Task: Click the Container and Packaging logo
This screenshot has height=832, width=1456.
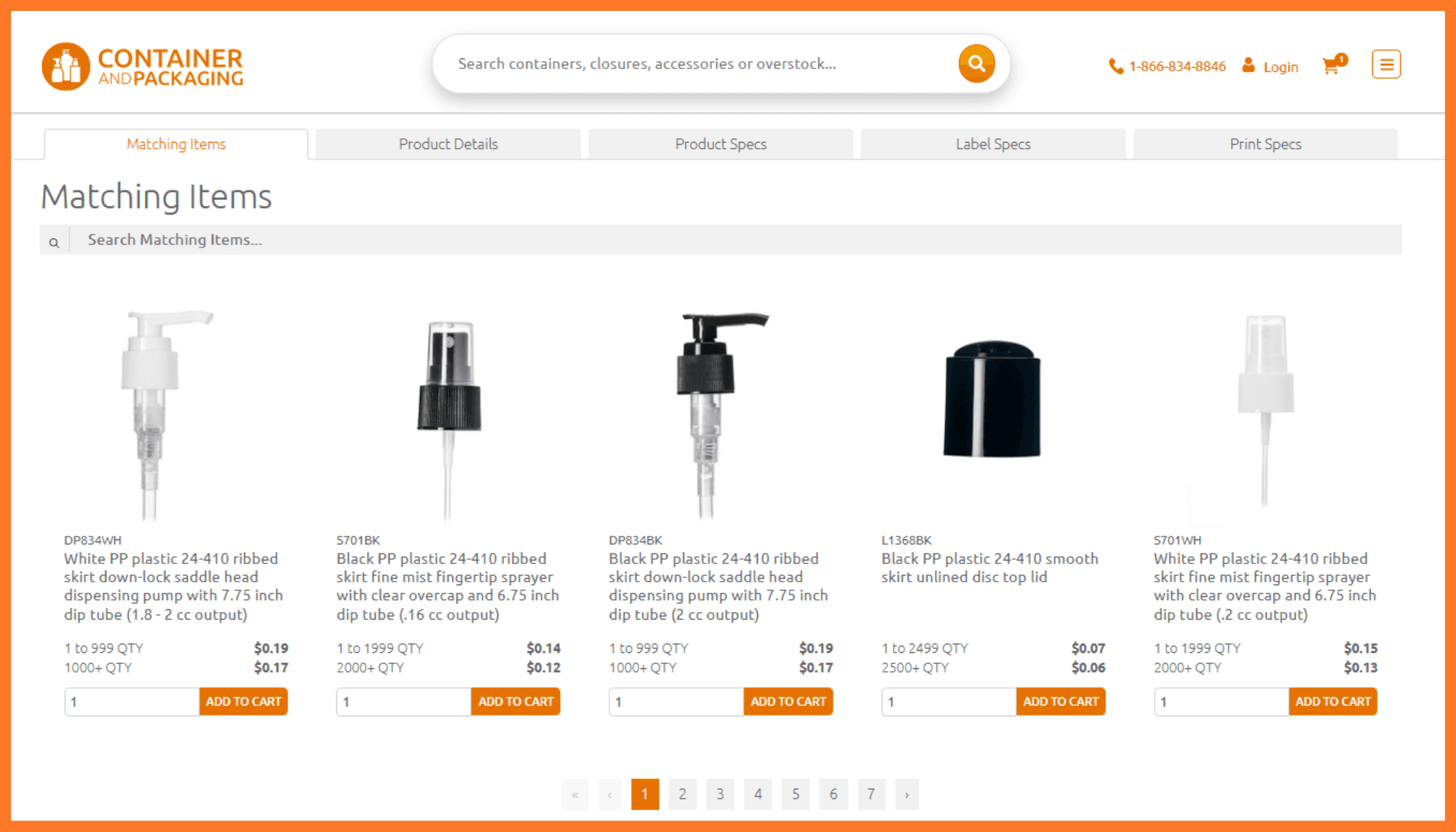Action: [143, 66]
